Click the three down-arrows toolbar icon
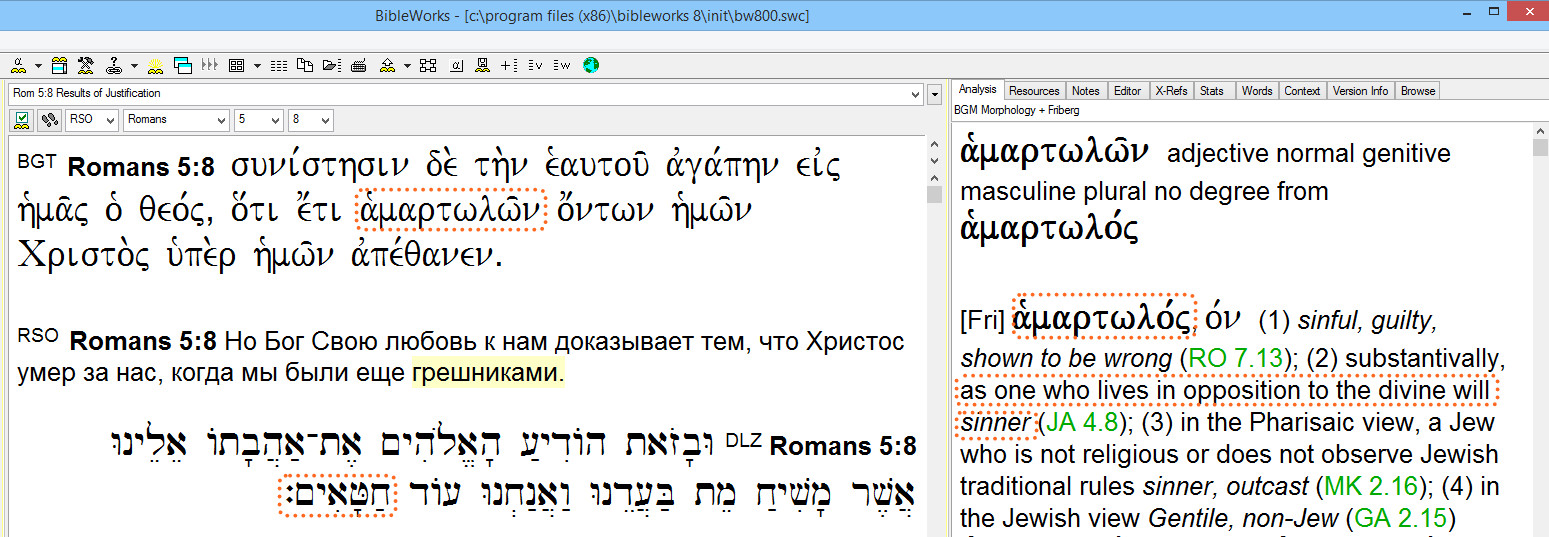 [210, 66]
